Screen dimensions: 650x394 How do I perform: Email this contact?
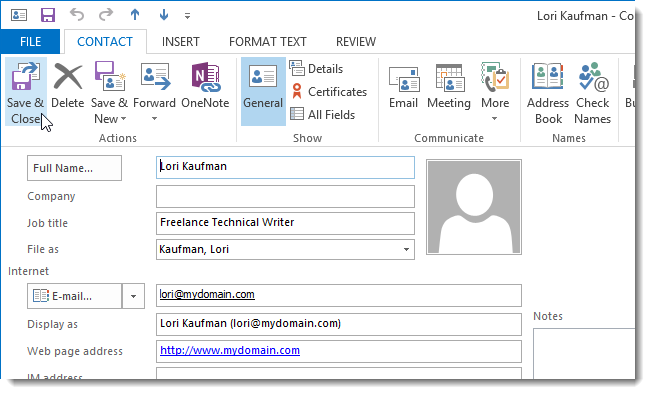(x=403, y=86)
